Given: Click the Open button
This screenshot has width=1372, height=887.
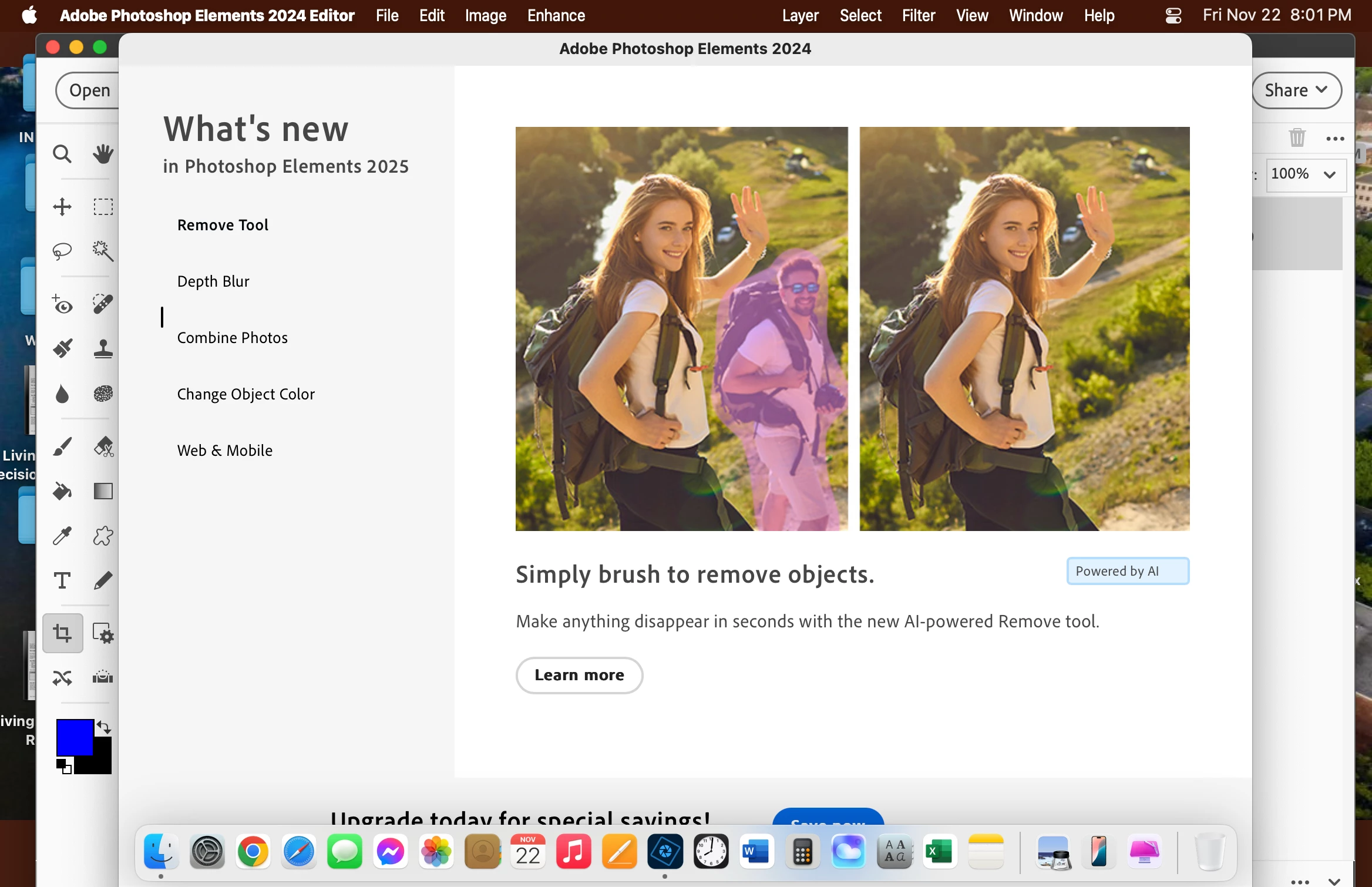Looking at the screenshot, I should coord(89,90).
